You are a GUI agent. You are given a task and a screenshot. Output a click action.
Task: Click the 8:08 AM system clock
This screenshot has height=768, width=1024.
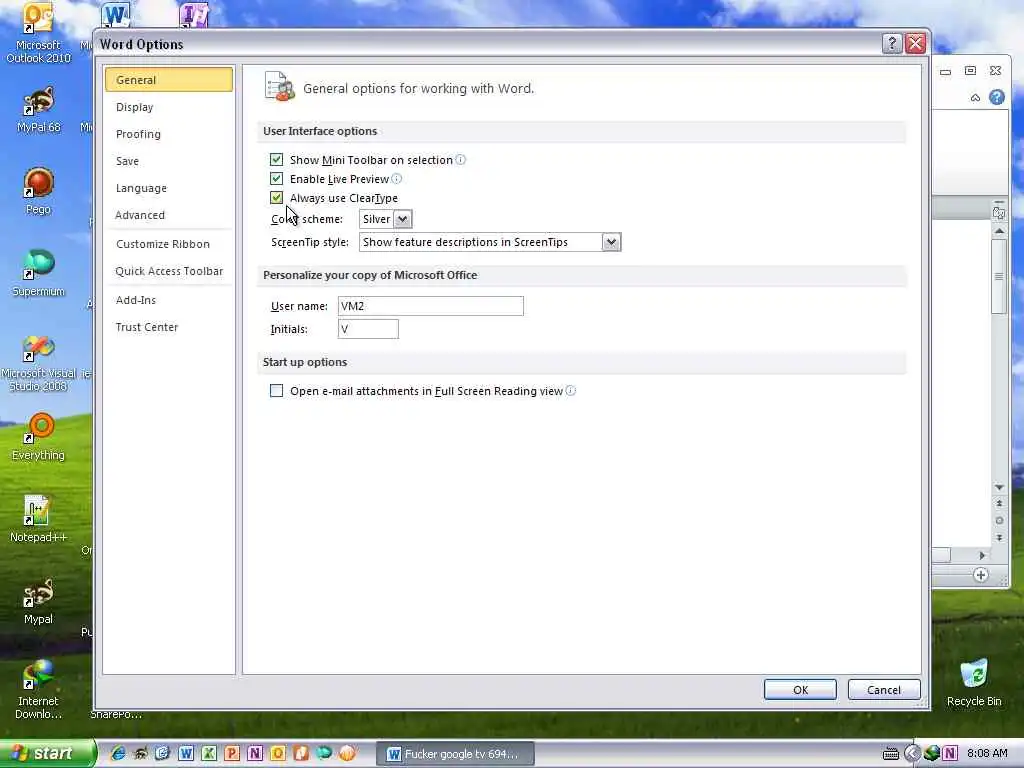click(x=987, y=753)
